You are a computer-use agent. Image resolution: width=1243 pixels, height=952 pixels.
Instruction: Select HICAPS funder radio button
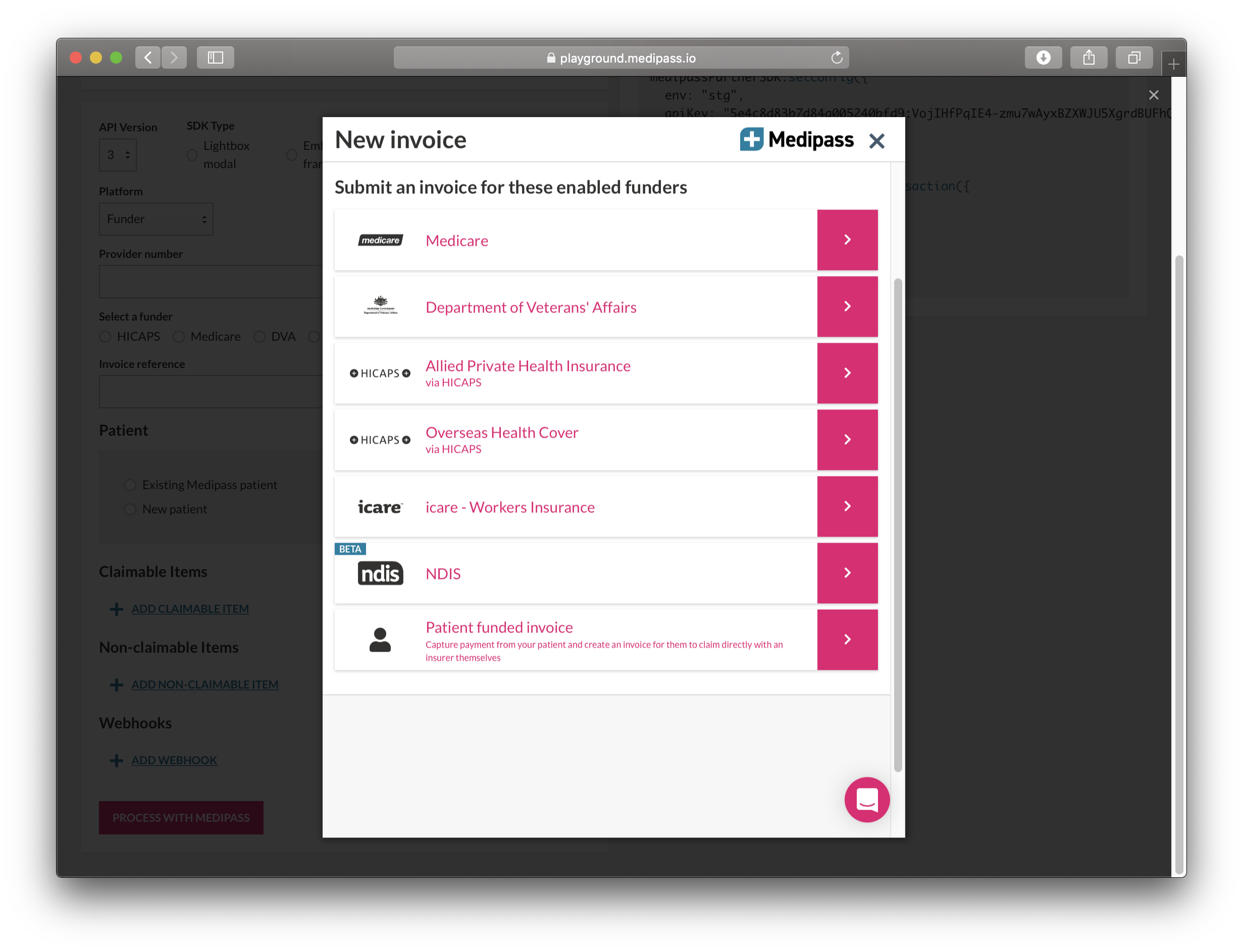tap(105, 337)
